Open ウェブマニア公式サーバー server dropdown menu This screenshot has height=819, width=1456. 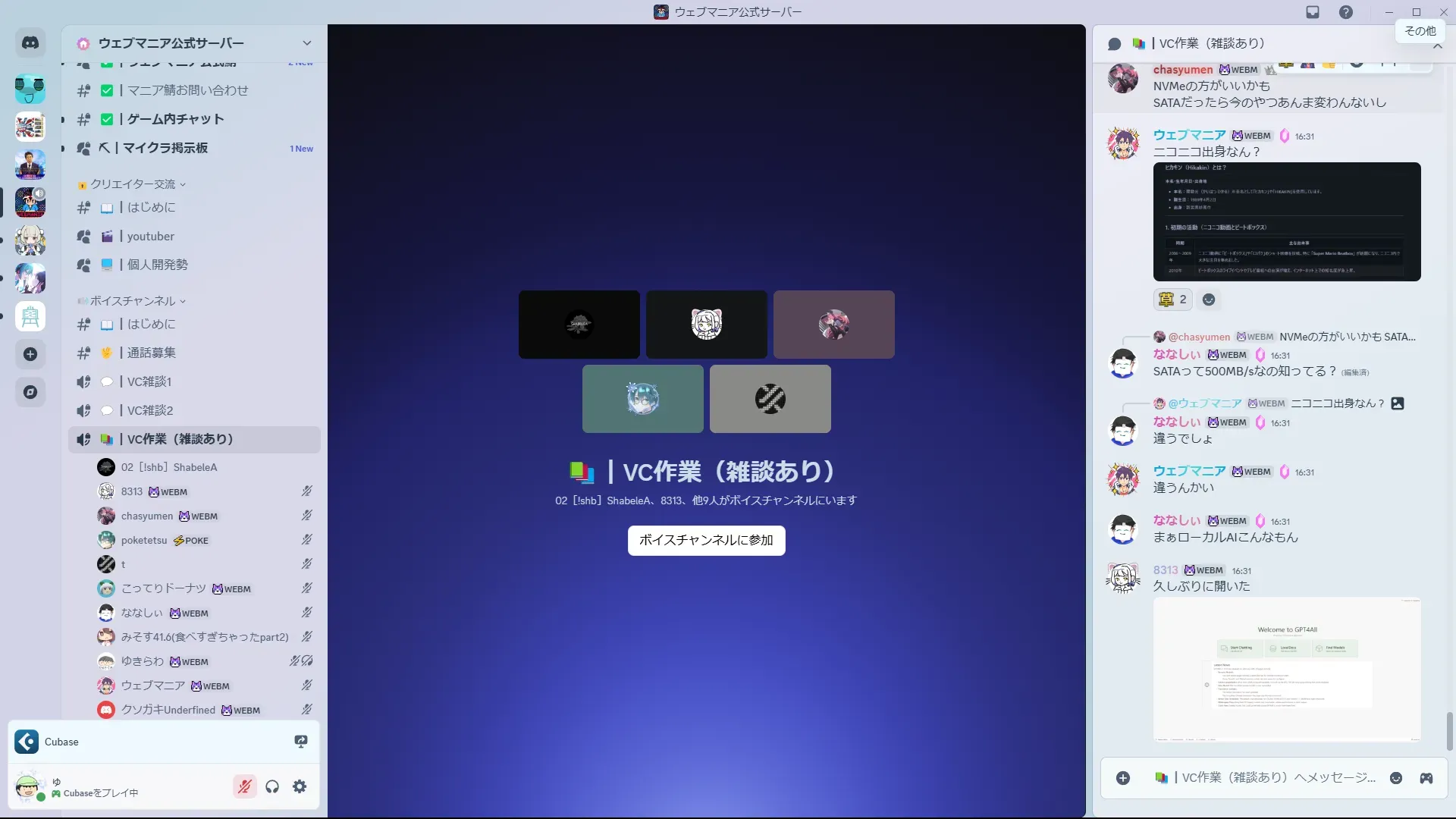pos(306,43)
